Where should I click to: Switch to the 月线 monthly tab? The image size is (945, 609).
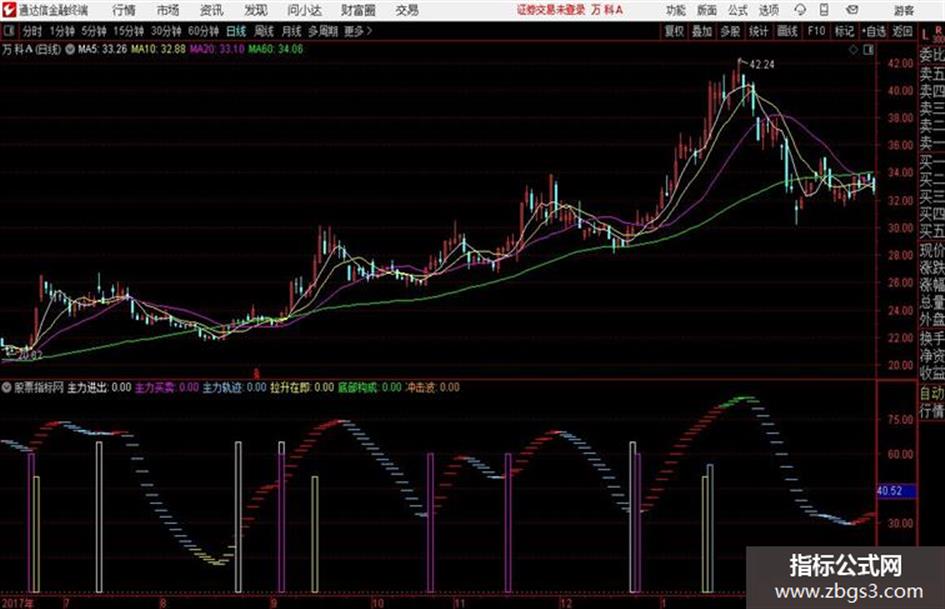click(292, 31)
